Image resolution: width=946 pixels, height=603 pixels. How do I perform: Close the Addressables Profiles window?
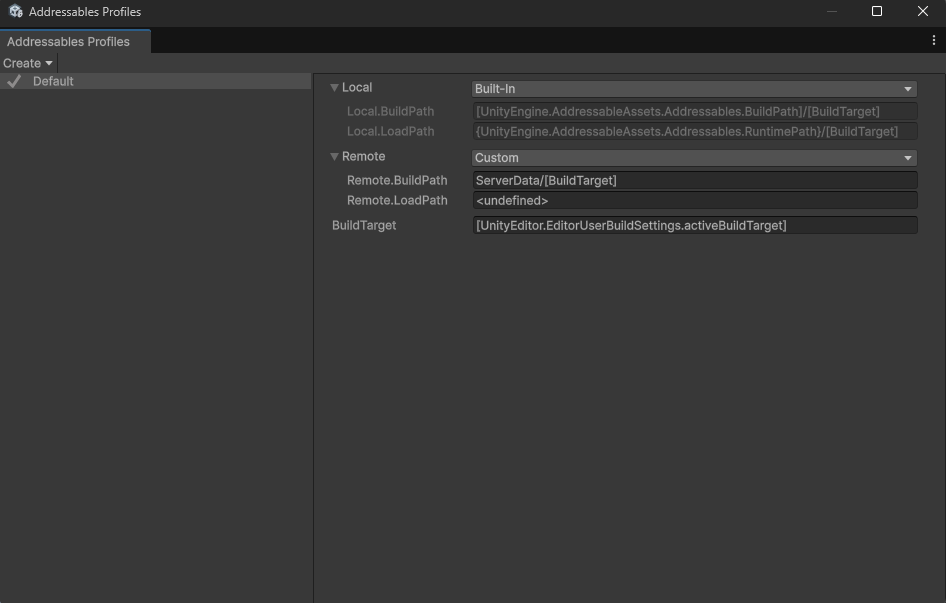pos(922,11)
